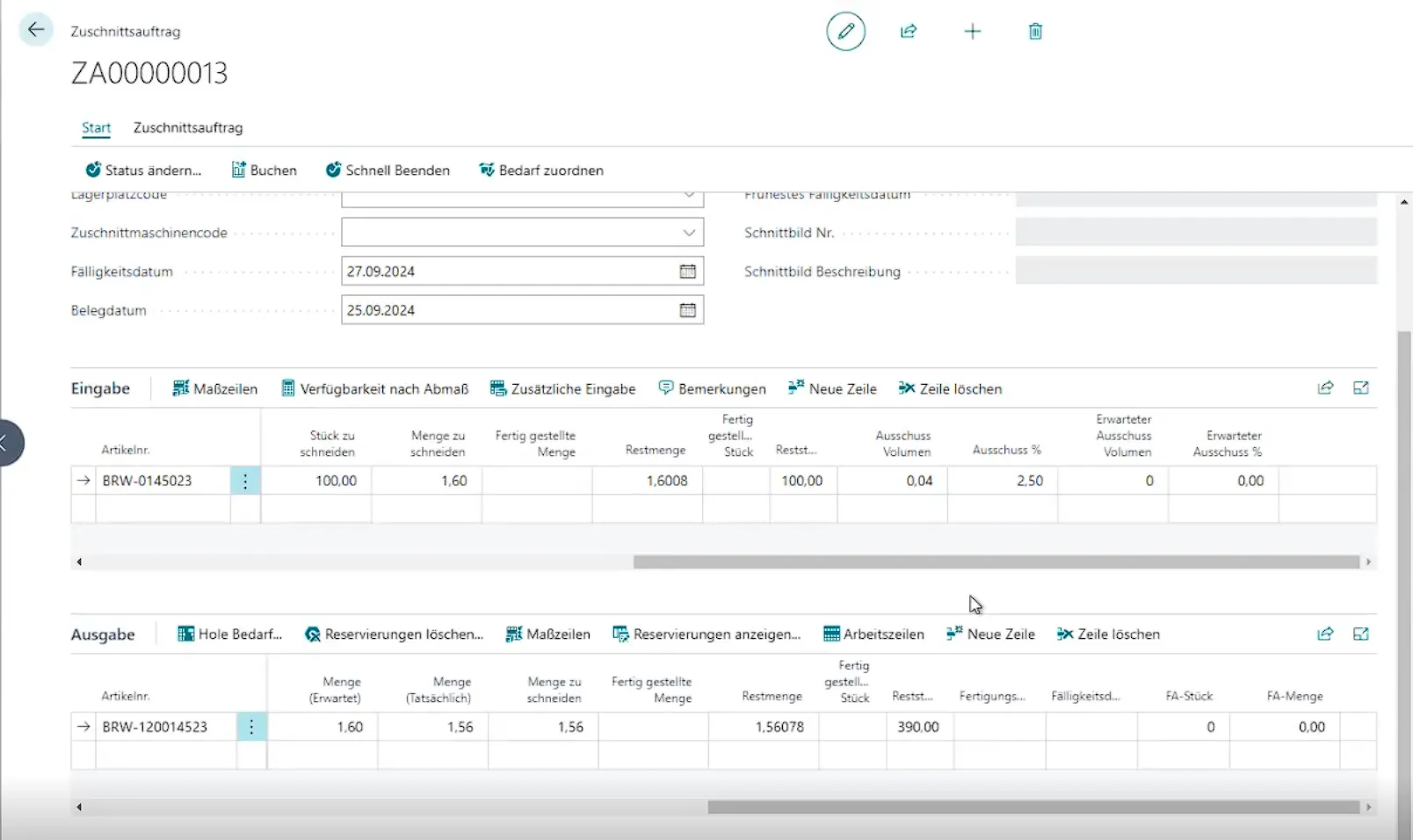This screenshot has height=840, width=1413.
Task: Click the Schnittbild Nr. field
Action: coord(1196,233)
